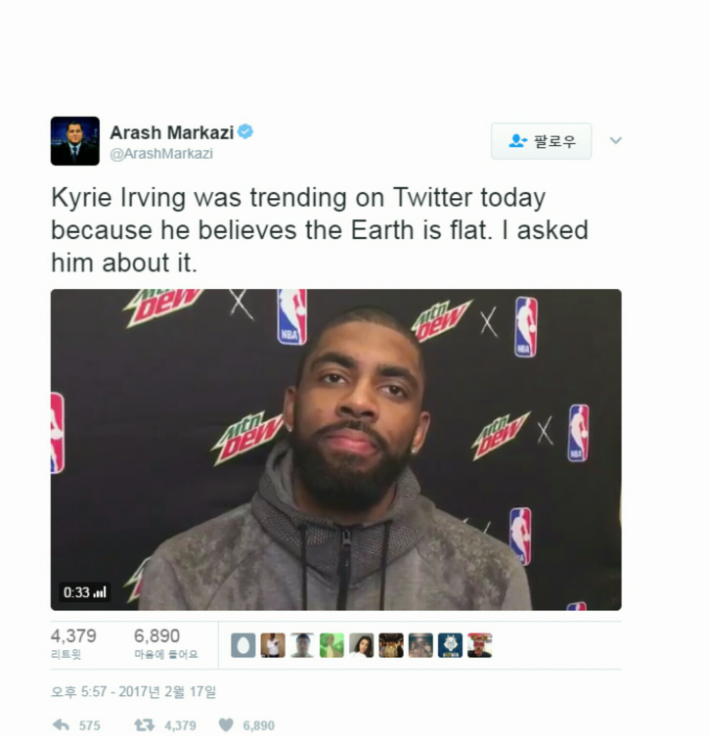Viewport: 710px width, 736px height.
Task: Click the tweet text about Kyrie Irving
Action: (x=319, y=230)
